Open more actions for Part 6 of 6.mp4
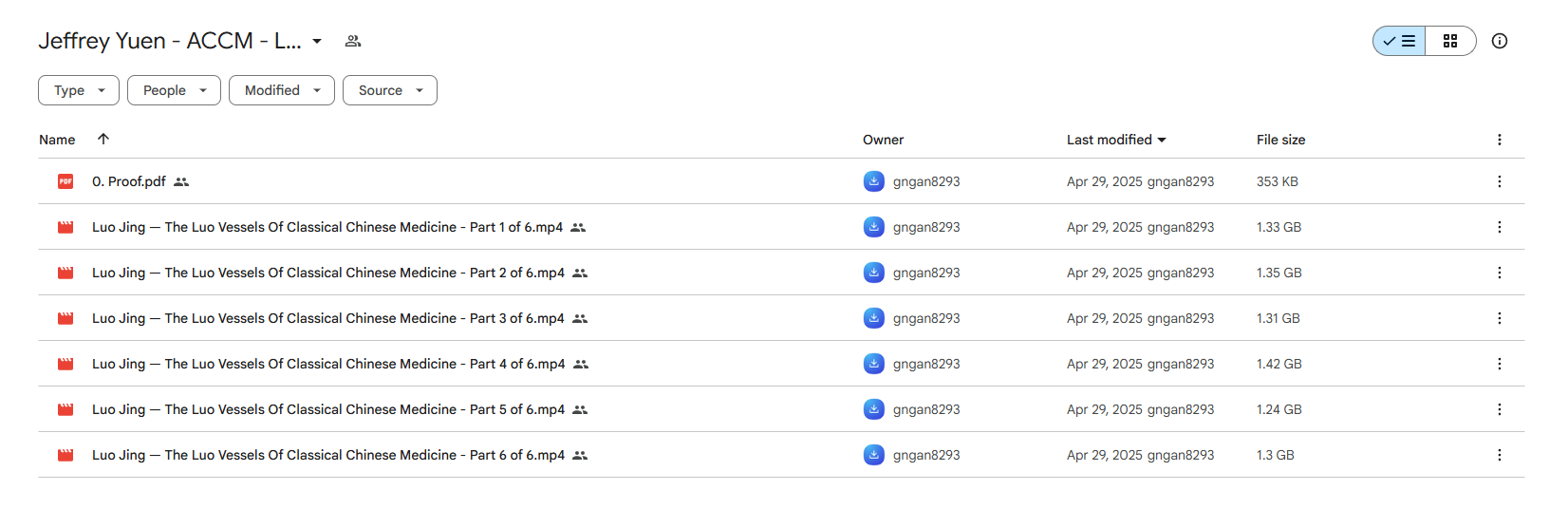 coord(1500,455)
